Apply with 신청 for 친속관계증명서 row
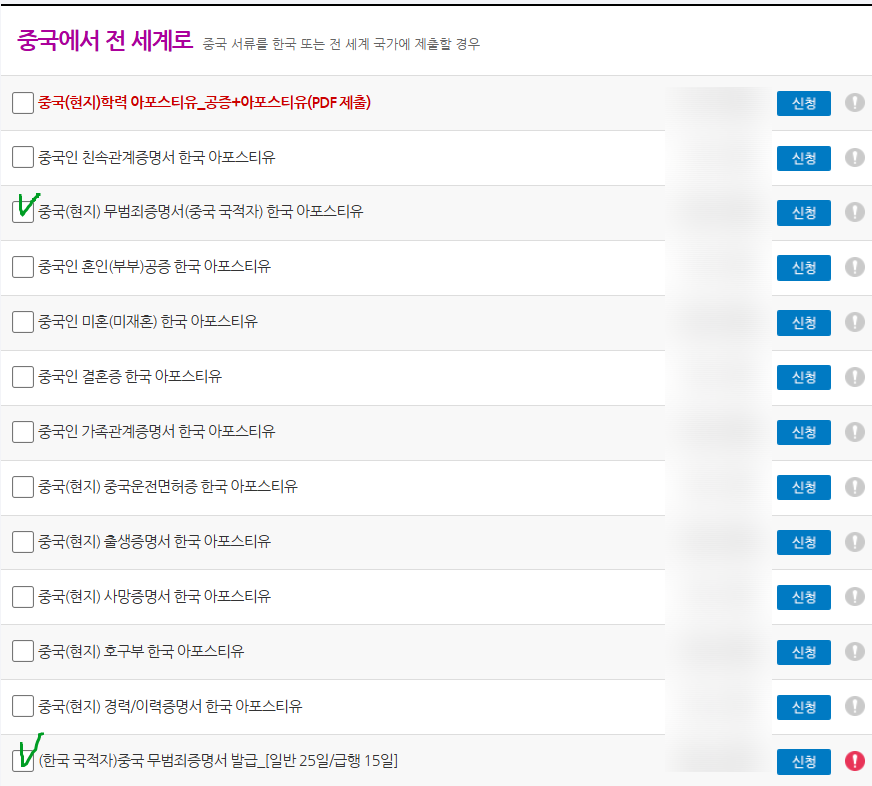The width and height of the screenshot is (872, 786). click(x=804, y=159)
